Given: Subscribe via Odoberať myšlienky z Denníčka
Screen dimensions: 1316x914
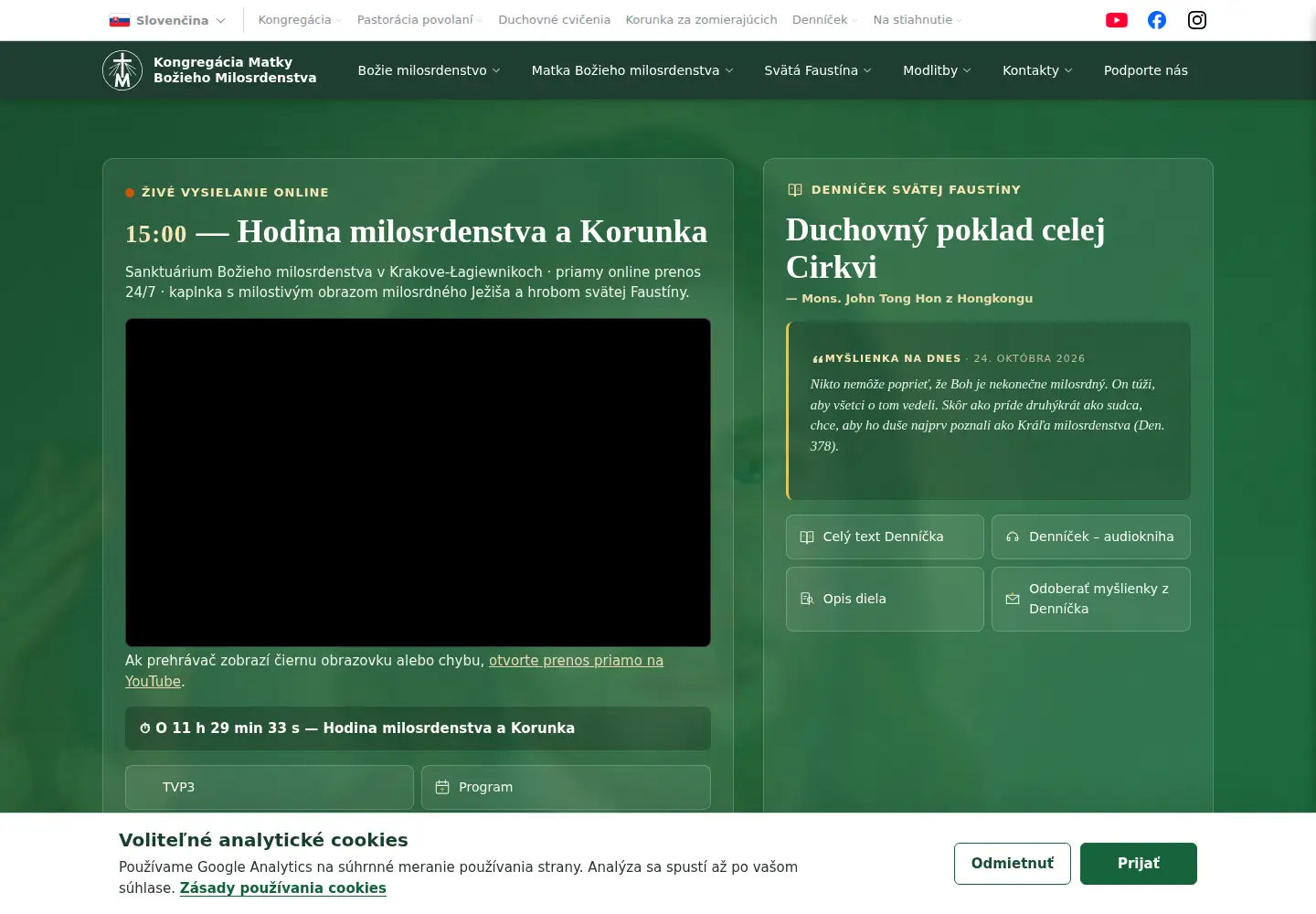Looking at the screenshot, I should pos(1091,599).
